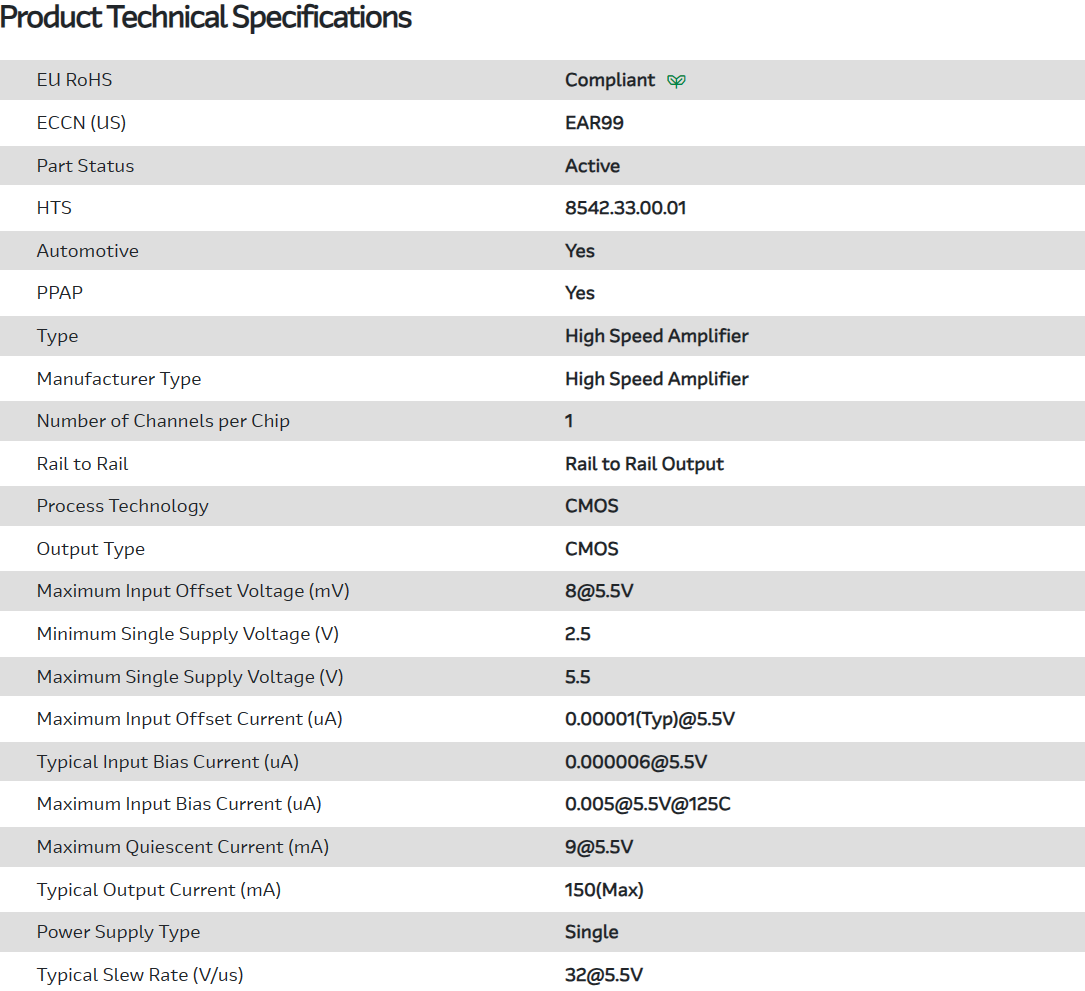This screenshot has width=1085, height=991.
Task: Select the Maximum Input Offset Voltage value
Action: [x=599, y=591]
